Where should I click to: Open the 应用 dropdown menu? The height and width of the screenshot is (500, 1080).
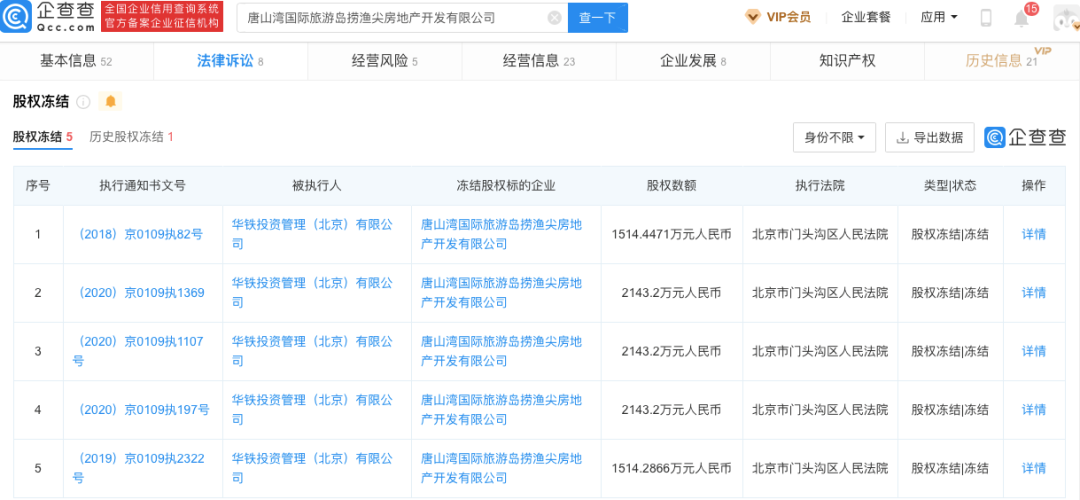pos(939,17)
